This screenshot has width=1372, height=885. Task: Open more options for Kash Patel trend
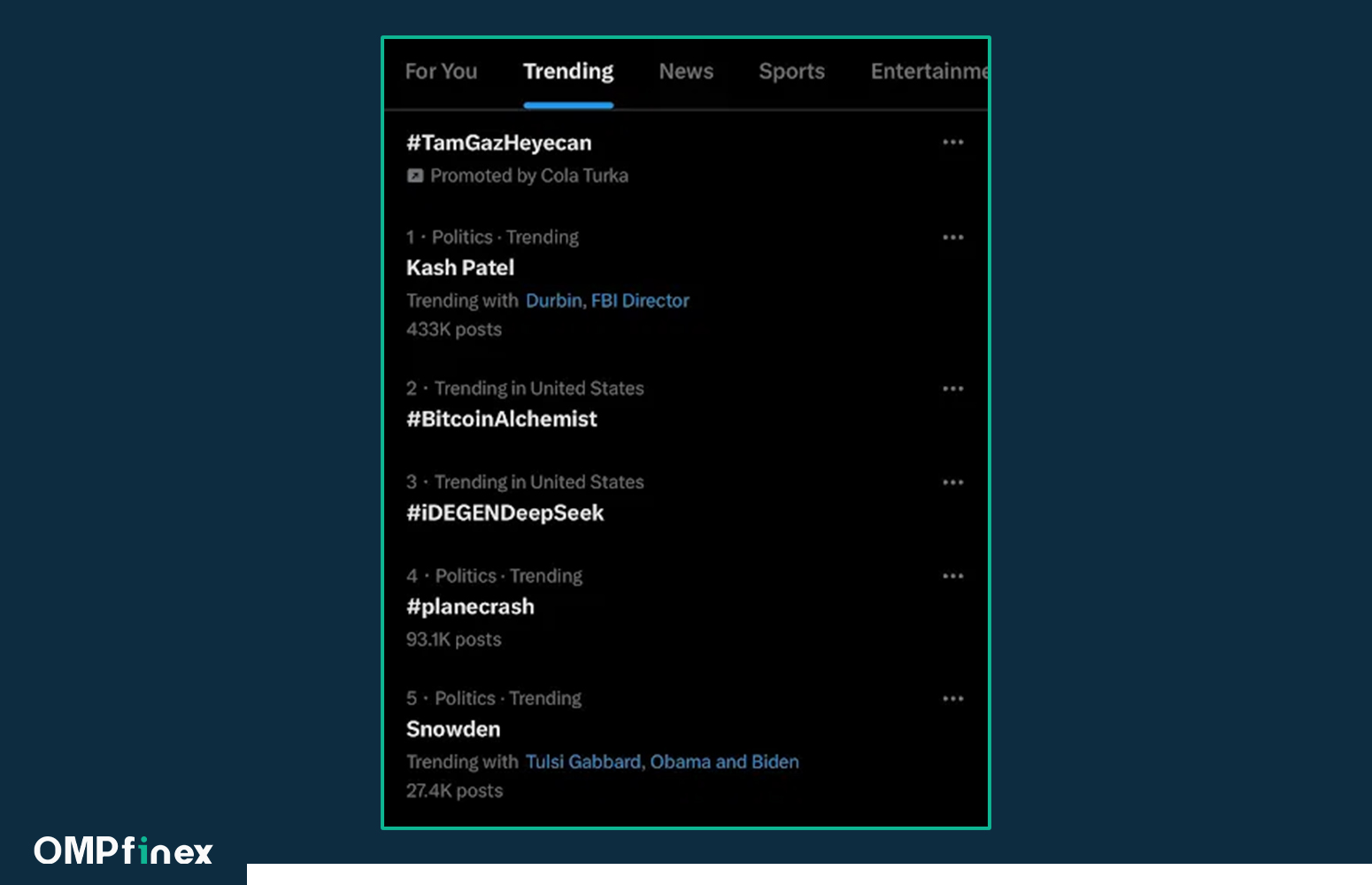tap(952, 237)
